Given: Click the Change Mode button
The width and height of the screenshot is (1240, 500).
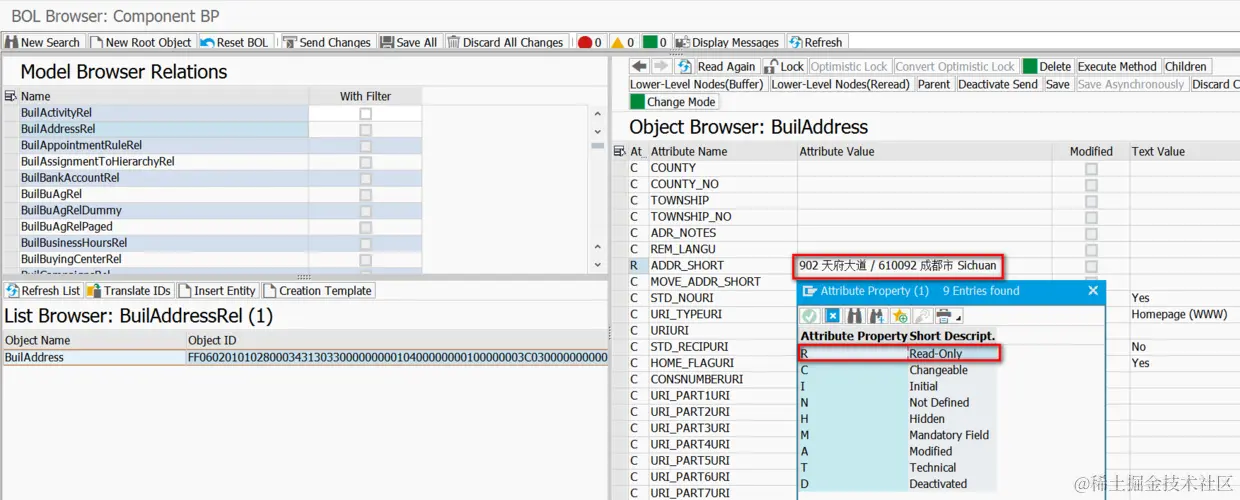Looking at the screenshot, I should click(673, 102).
